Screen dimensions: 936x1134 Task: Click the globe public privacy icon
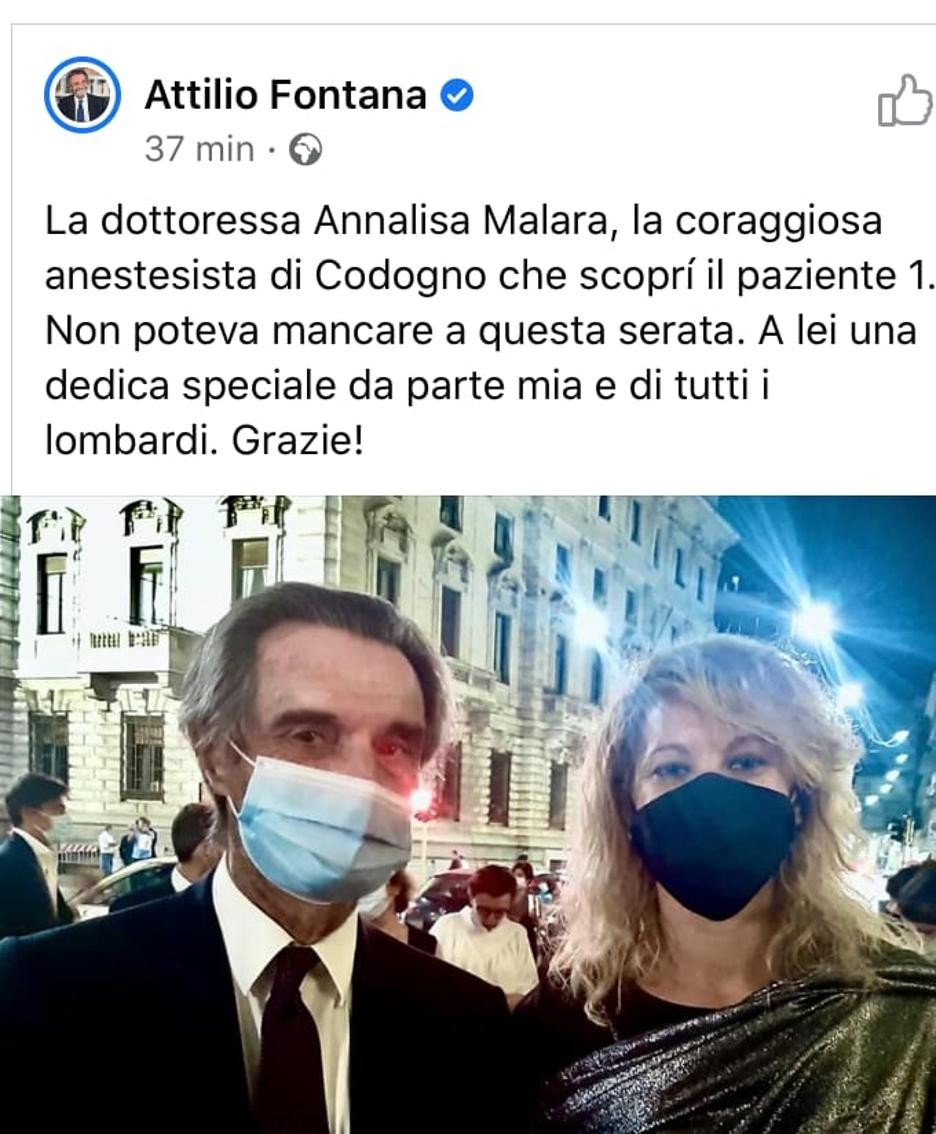[305, 150]
